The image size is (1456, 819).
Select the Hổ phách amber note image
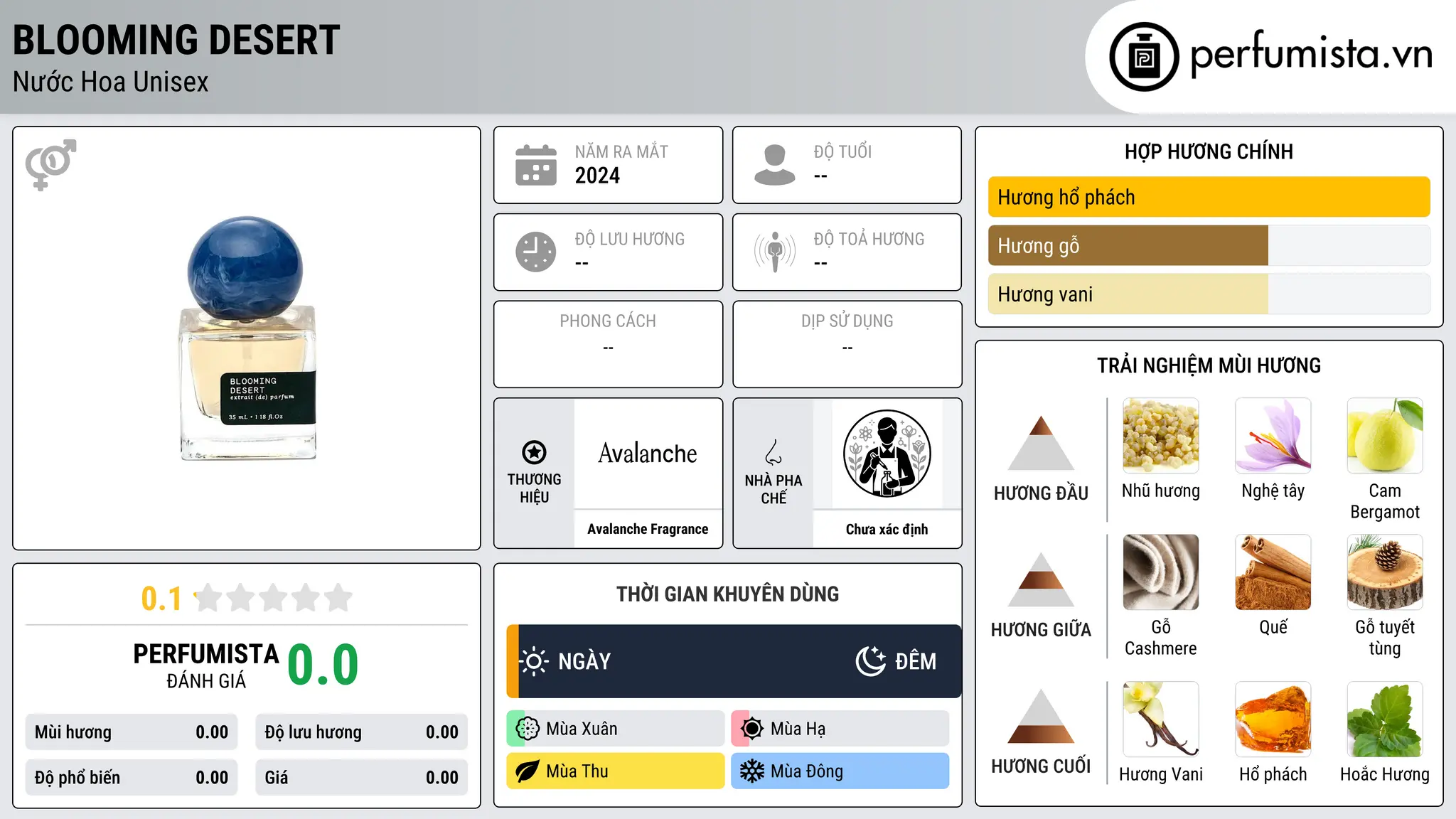click(1273, 719)
